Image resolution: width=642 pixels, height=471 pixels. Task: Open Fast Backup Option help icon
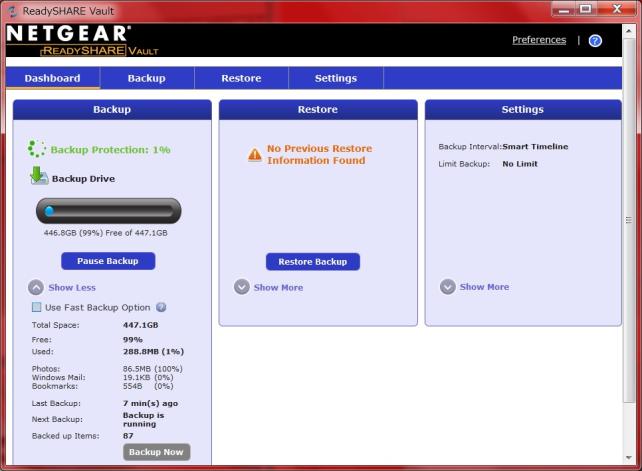(161, 307)
